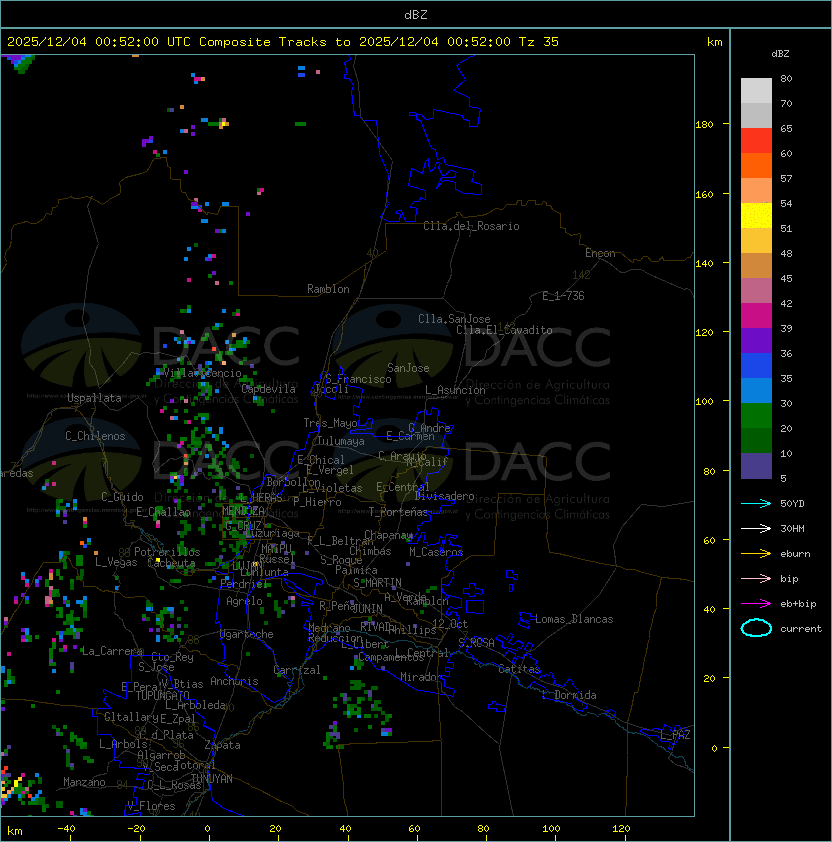
Task: Click the Clla.del_Rosario location label
Action: pos(471,226)
